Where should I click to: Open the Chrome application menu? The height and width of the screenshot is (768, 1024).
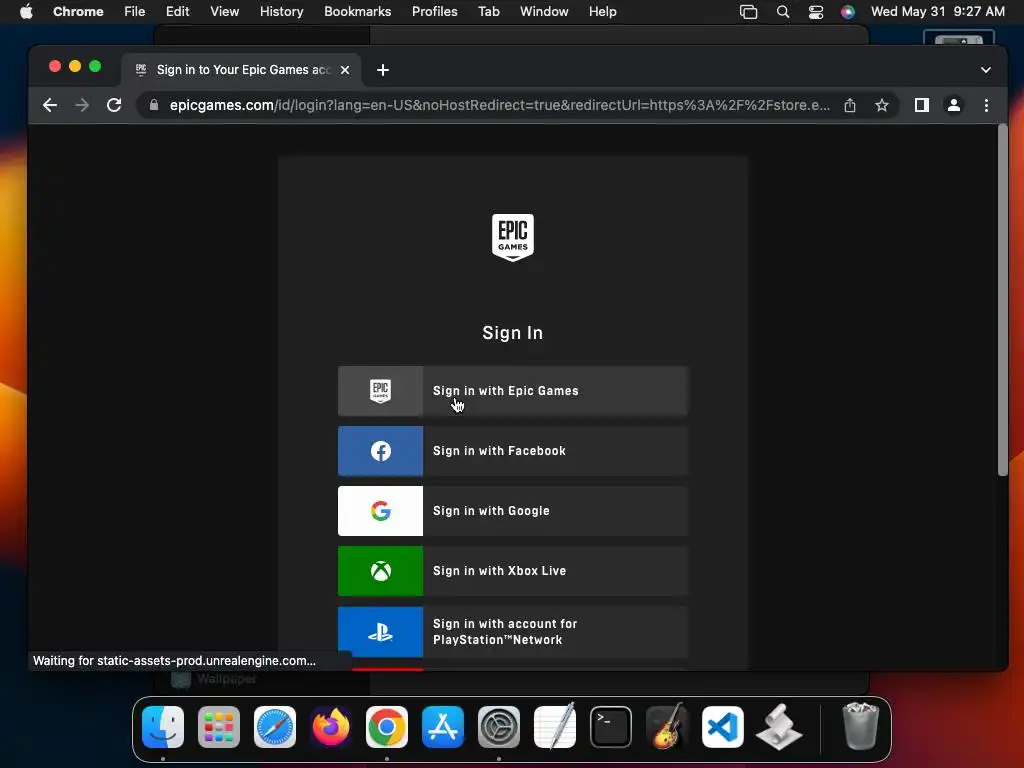point(78,12)
